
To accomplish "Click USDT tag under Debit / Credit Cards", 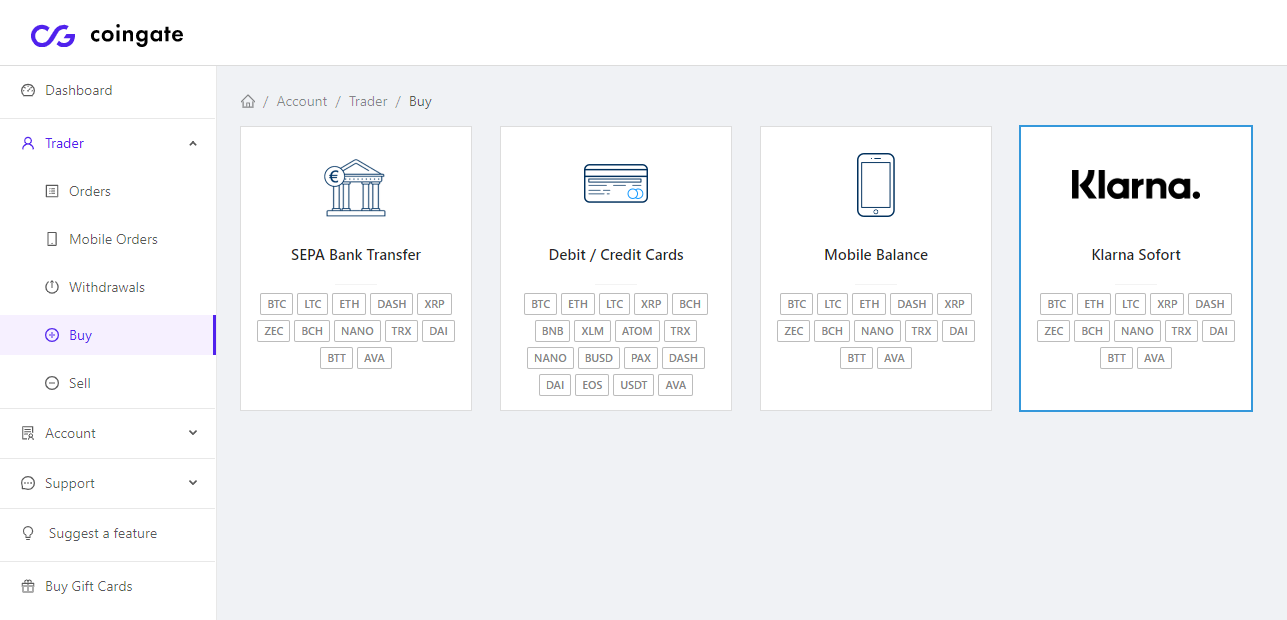I will point(634,385).
